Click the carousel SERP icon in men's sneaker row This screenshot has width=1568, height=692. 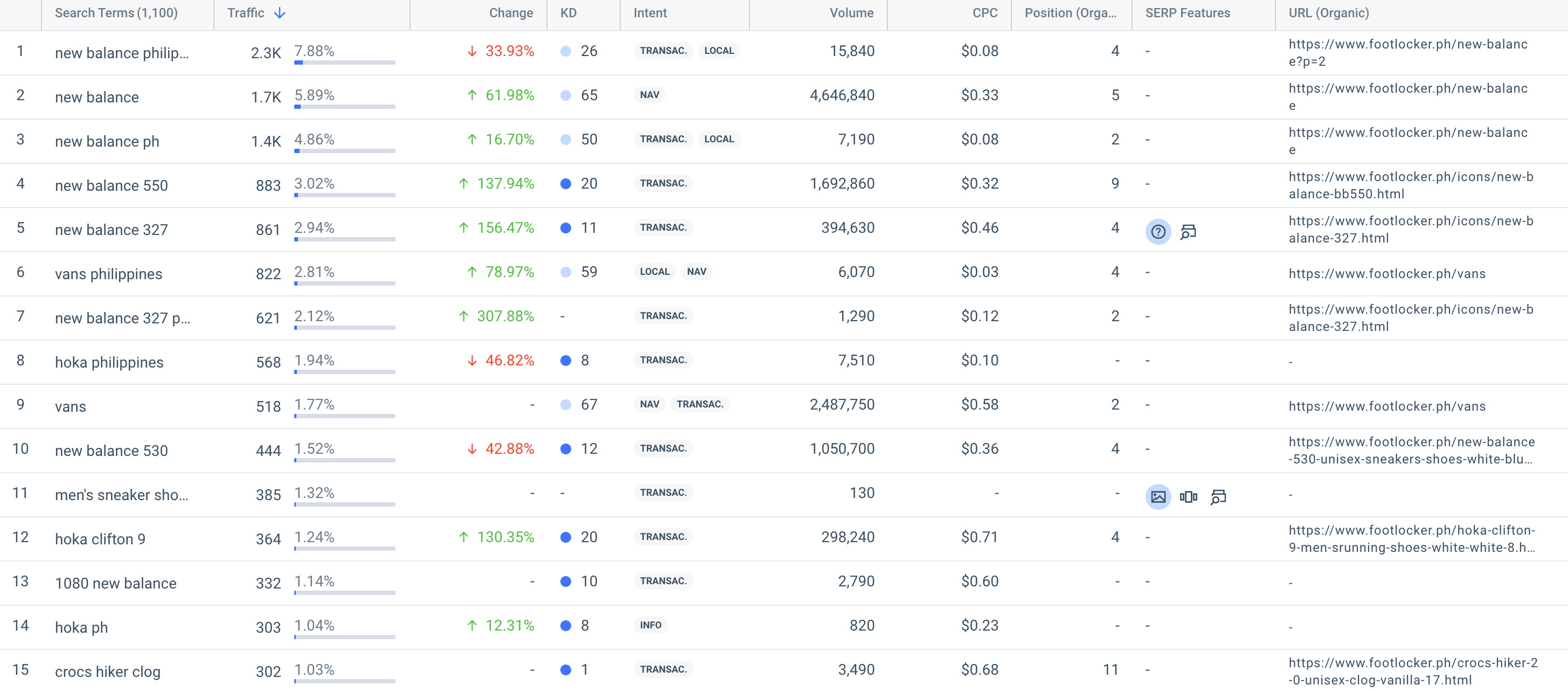[1188, 496]
